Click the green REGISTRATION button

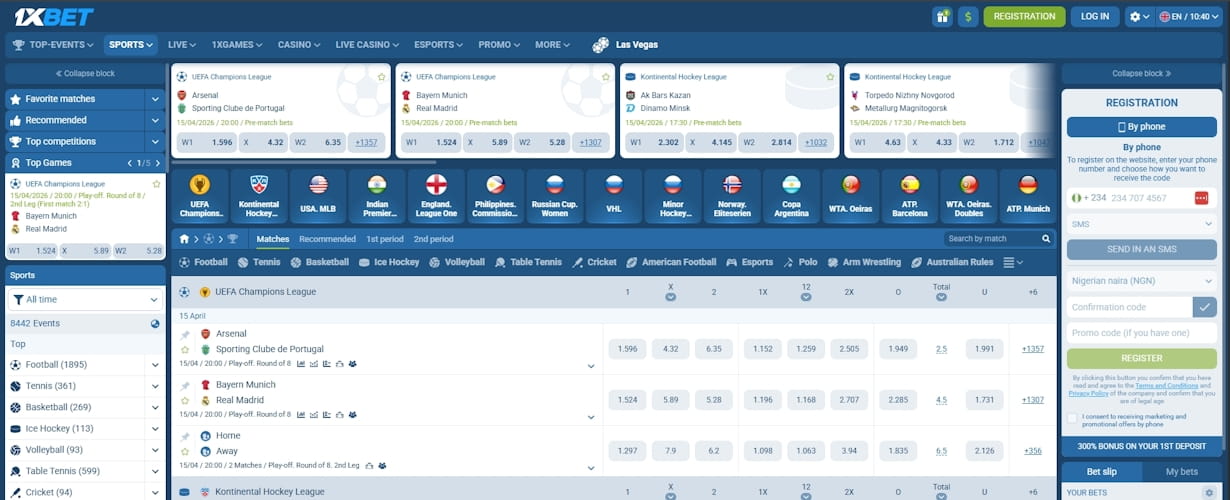(x=1024, y=16)
